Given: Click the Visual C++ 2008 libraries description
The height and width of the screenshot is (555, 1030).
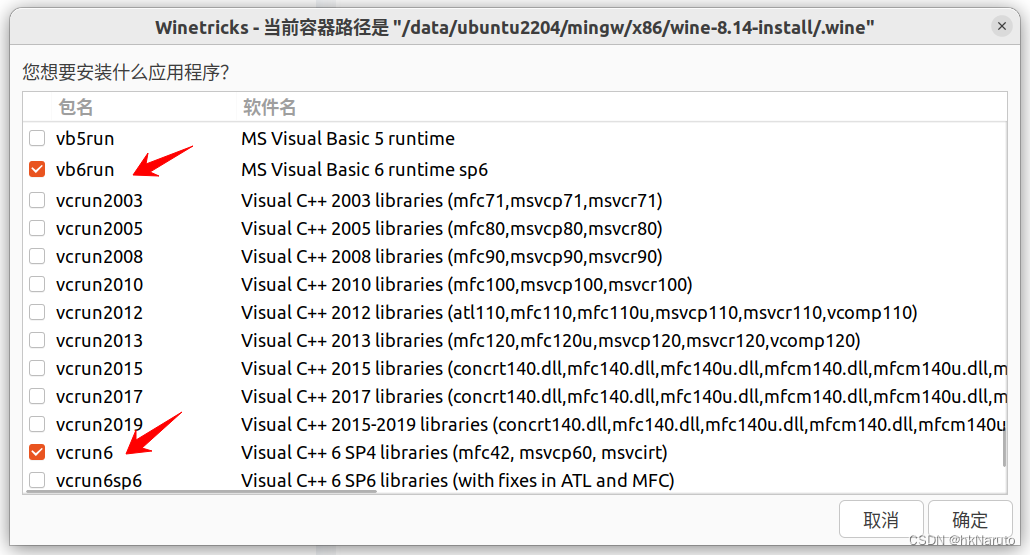Looking at the screenshot, I should pos(451,256).
